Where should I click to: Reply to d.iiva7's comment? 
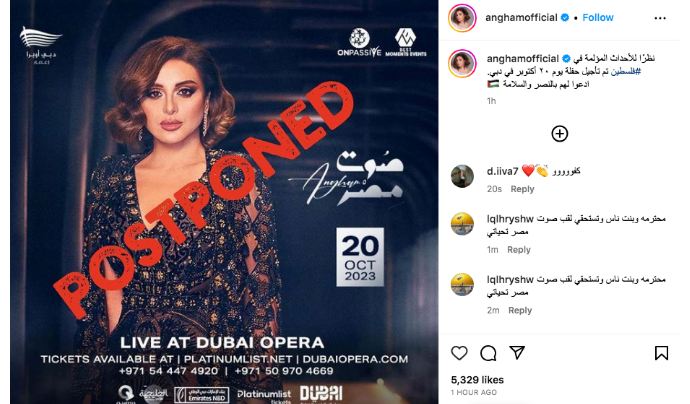point(522,189)
